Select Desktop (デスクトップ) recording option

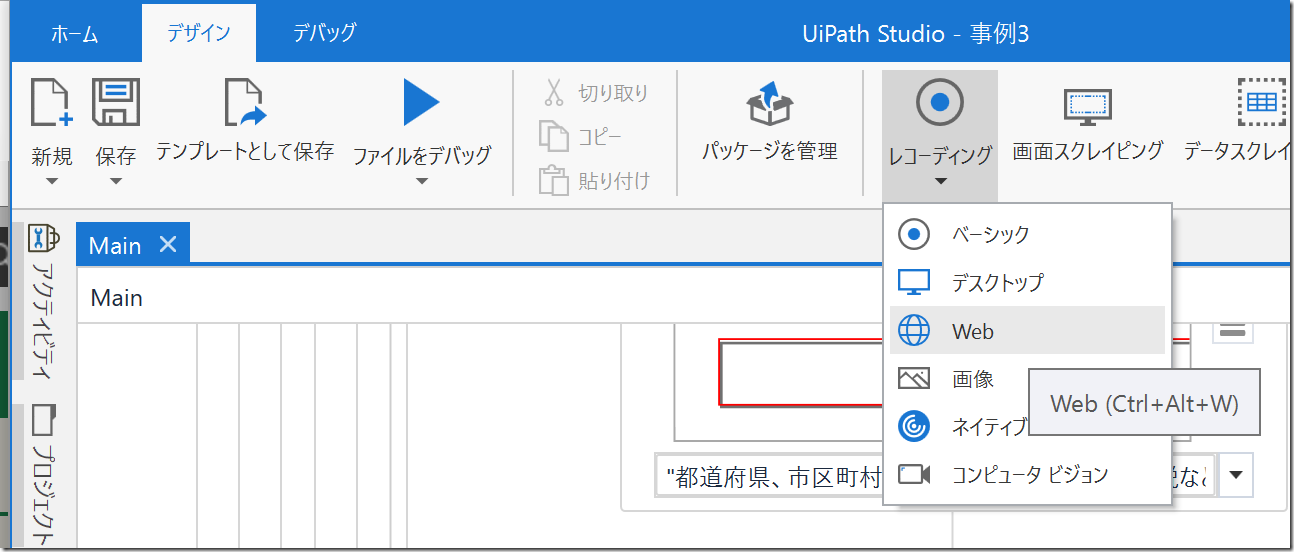coord(997,282)
